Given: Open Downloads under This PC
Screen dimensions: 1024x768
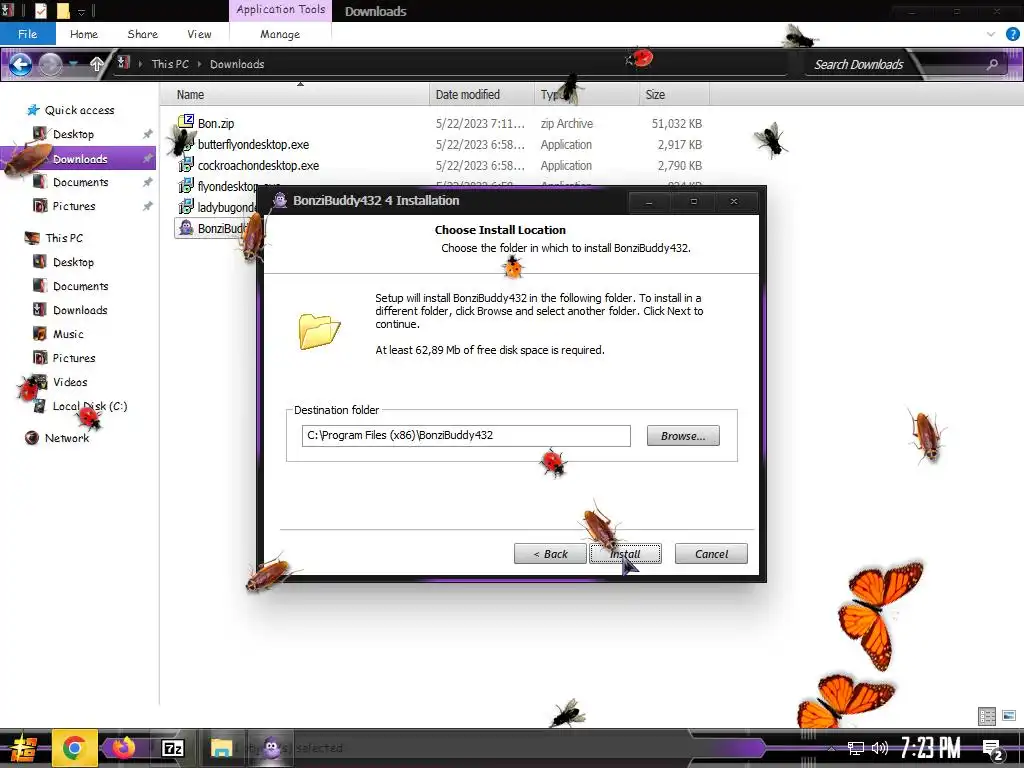Looking at the screenshot, I should (80, 310).
